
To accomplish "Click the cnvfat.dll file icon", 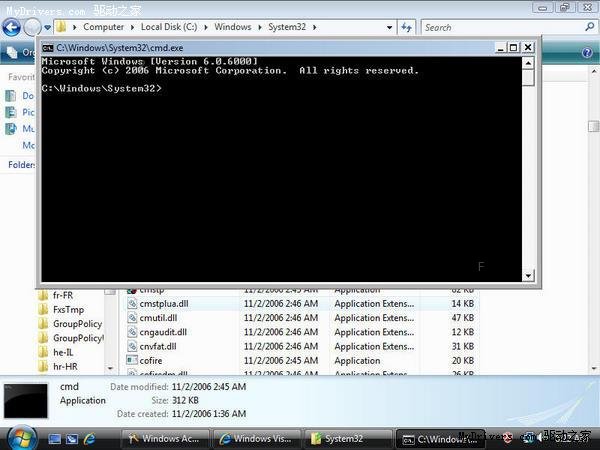I will pos(132,346).
